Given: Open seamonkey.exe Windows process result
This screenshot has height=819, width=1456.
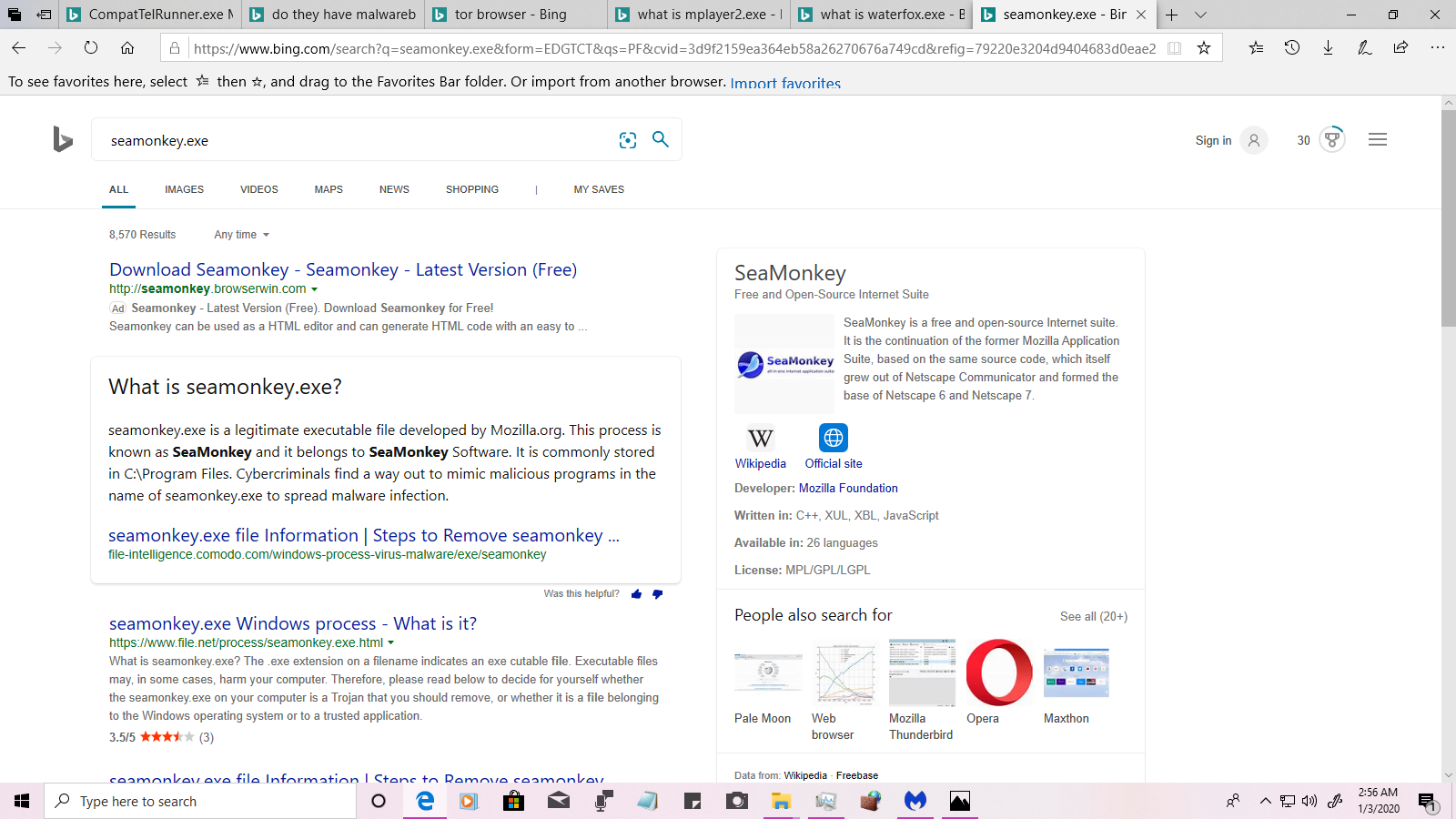Looking at the screenshot, I should 293,623.
